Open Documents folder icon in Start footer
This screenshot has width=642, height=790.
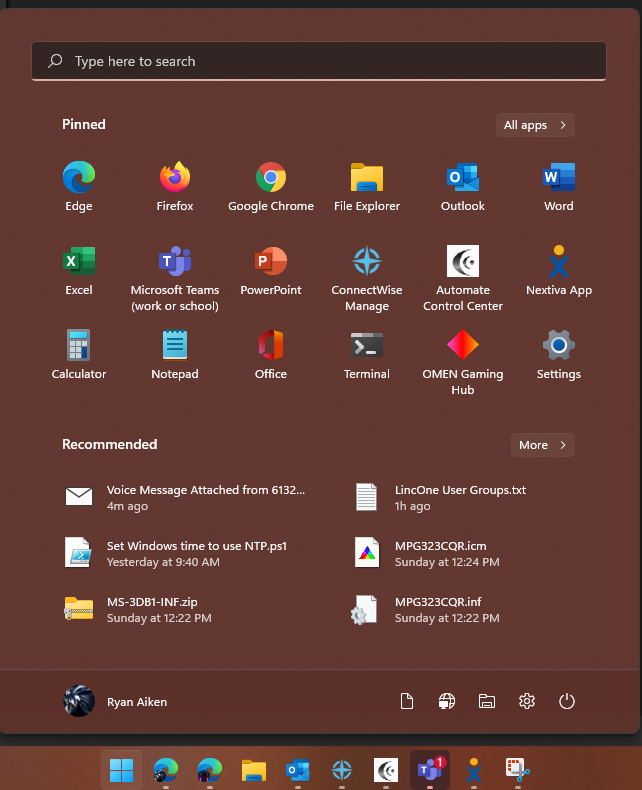[407, 701]
